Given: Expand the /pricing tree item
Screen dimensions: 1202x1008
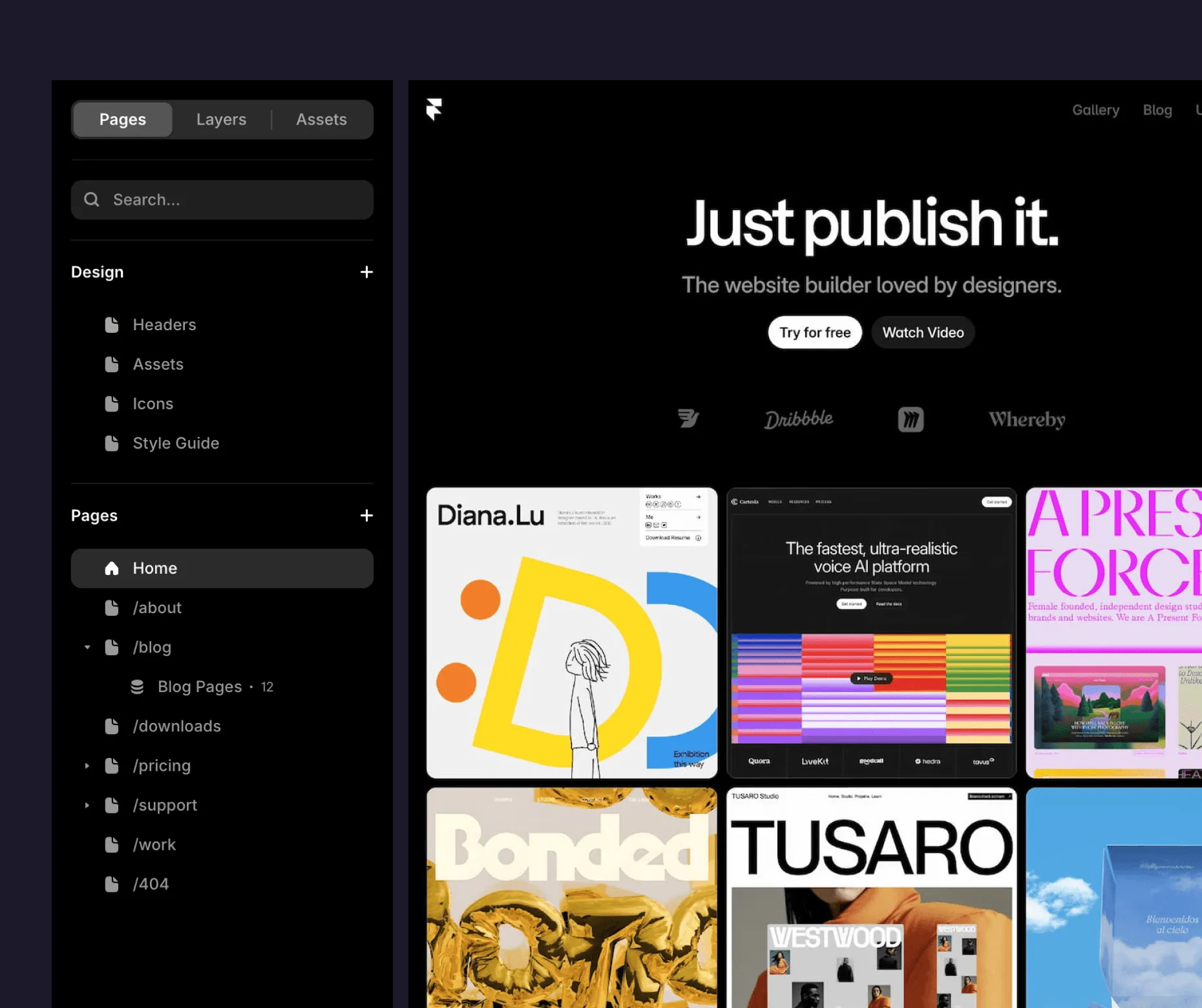Looking at the screenshot, I should (87, 766).
